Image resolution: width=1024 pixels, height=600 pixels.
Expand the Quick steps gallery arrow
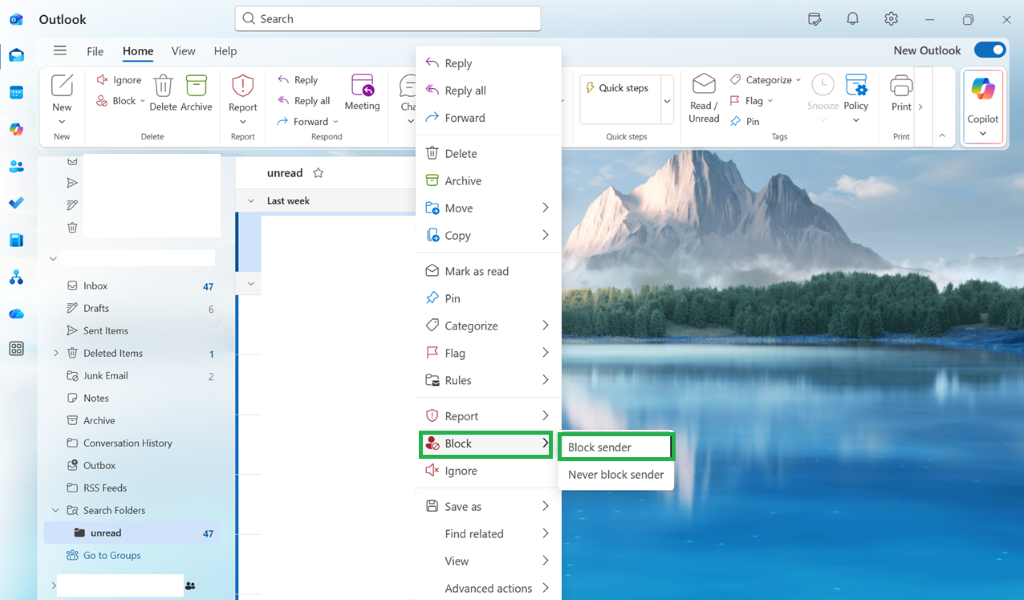point(667,101)
